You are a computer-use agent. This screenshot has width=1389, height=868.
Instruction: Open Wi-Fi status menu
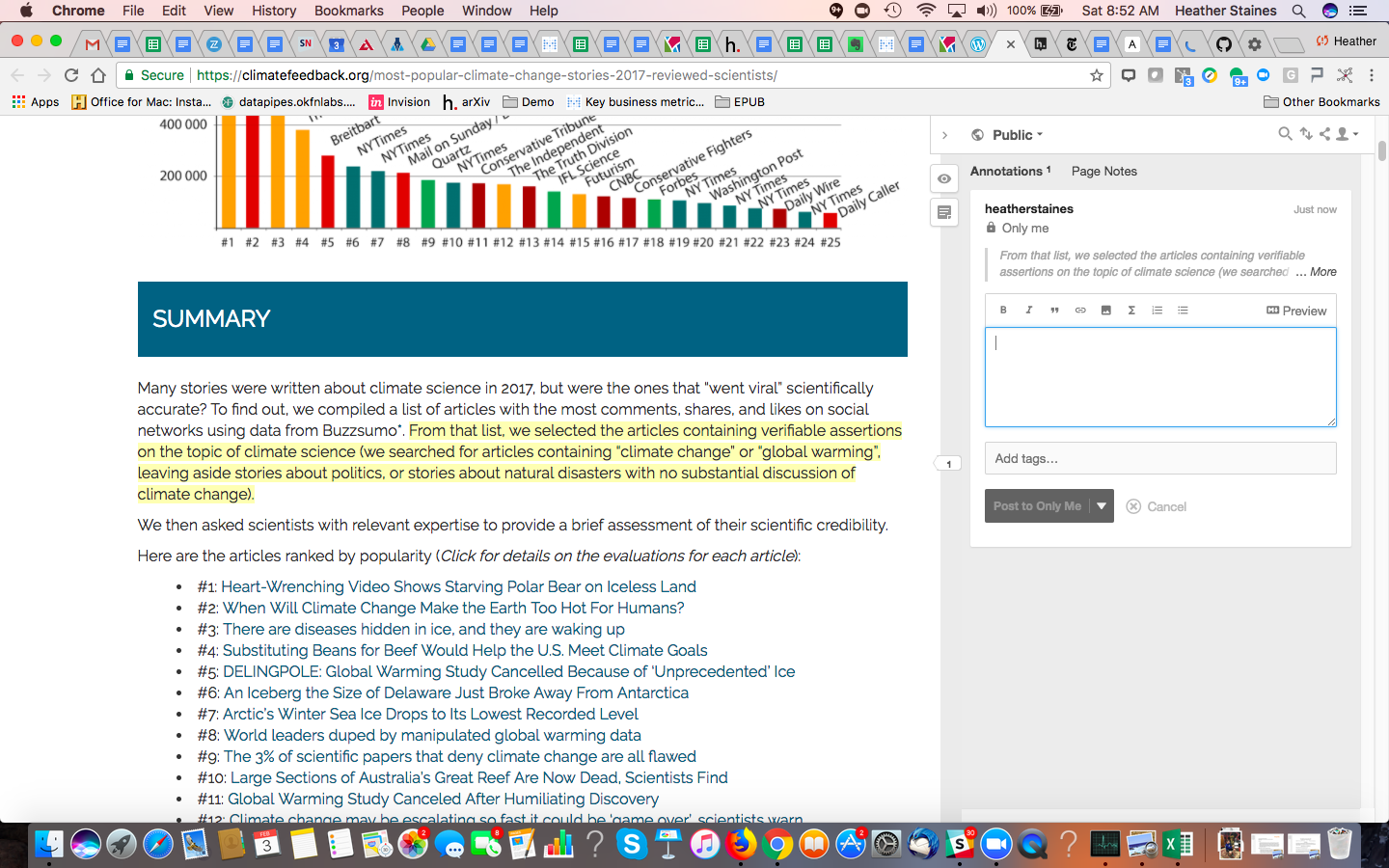pyautogui.click(x=926, y=11)
